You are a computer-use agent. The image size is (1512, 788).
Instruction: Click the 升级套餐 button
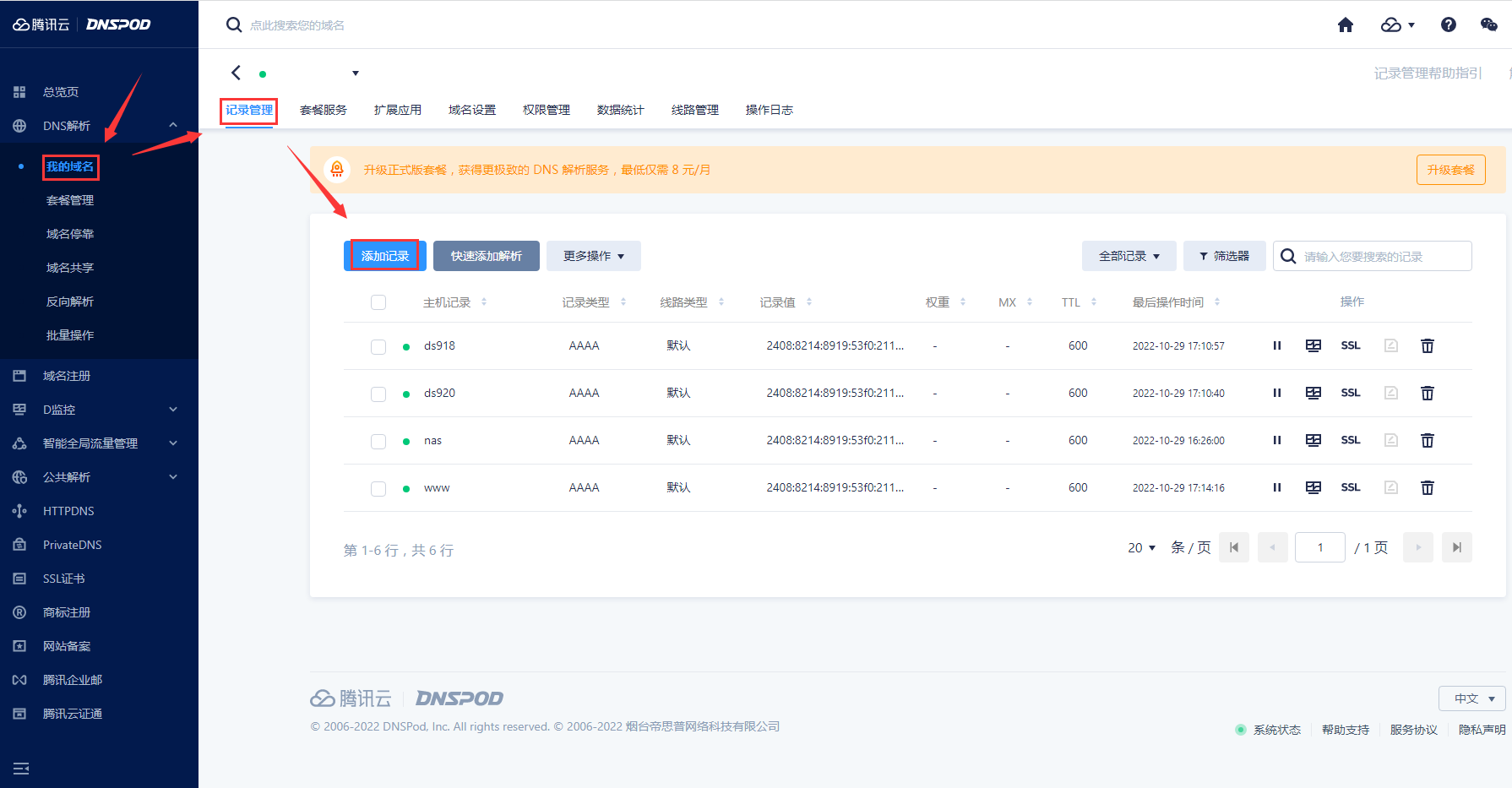point(1450,170)
